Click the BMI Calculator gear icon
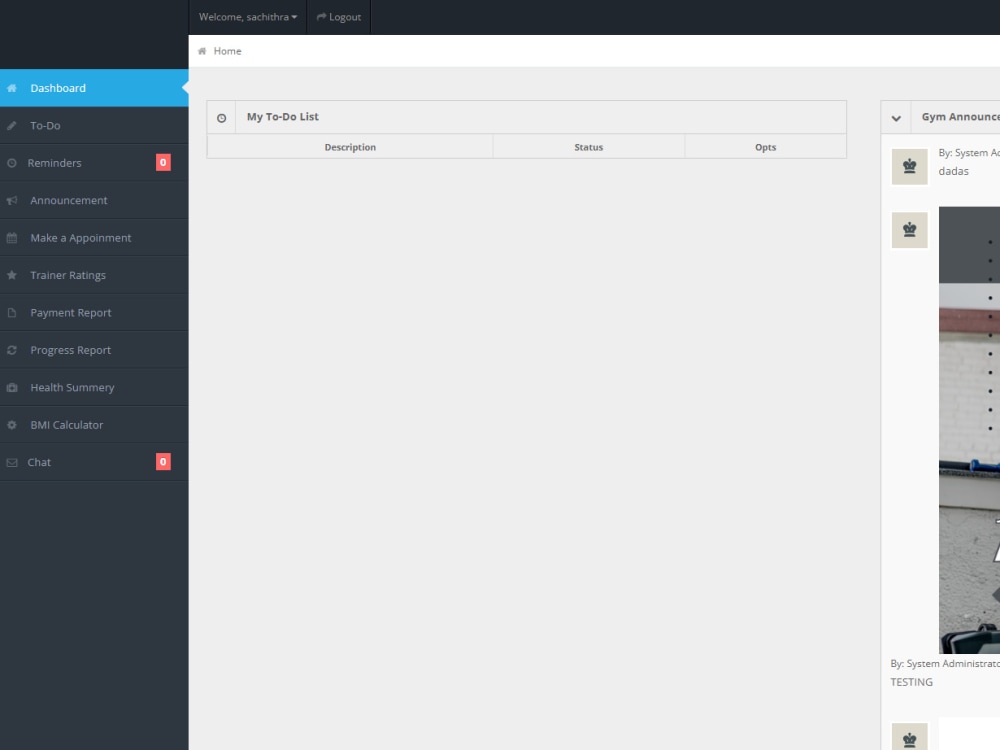 click(11, 425)
